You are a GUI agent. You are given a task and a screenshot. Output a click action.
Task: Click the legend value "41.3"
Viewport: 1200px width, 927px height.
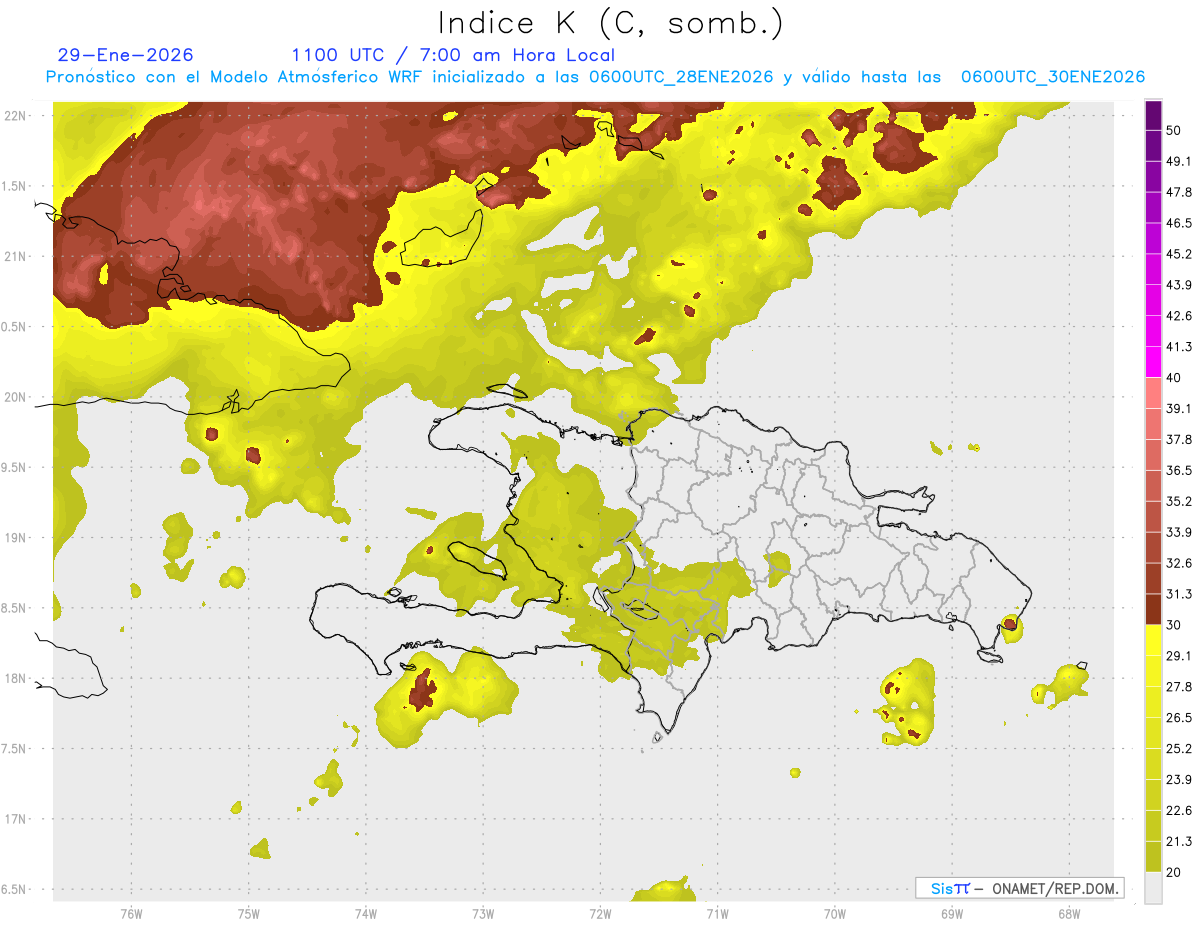point(1178,347)
